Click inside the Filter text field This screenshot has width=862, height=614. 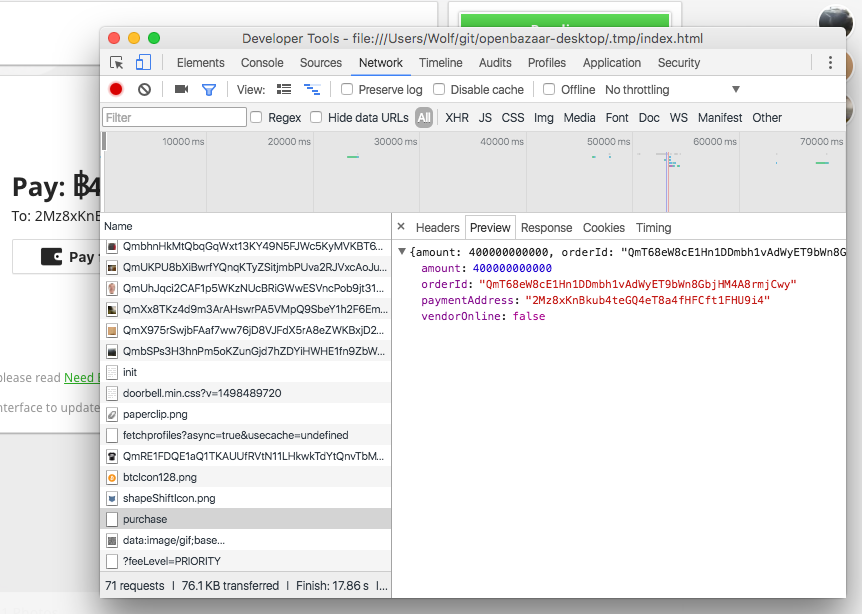174,117
